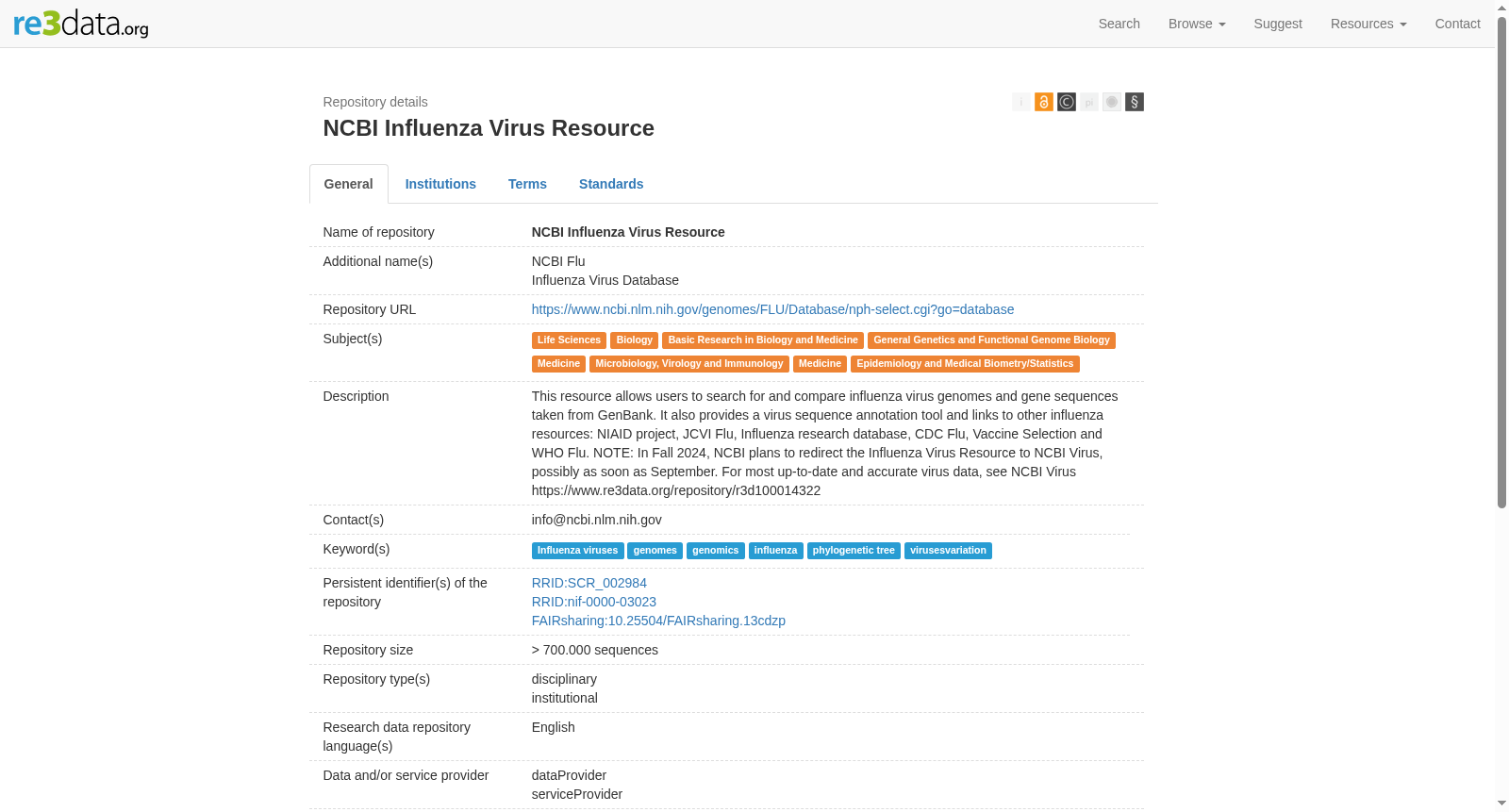The image size is (1509, 812).
Task: Follow the NCBI repository URL link
Action: 772,309
